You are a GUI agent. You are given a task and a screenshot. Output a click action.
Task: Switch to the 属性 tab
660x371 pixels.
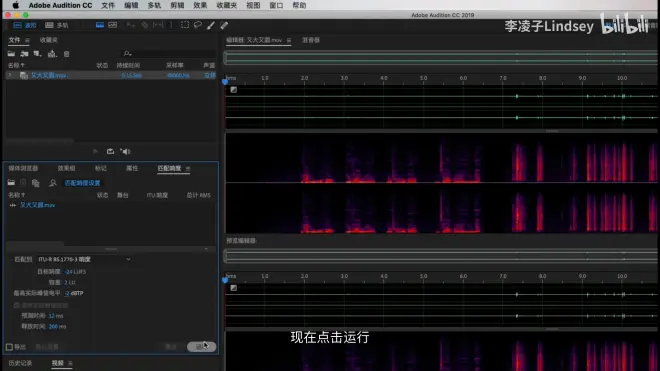point(132,168)
